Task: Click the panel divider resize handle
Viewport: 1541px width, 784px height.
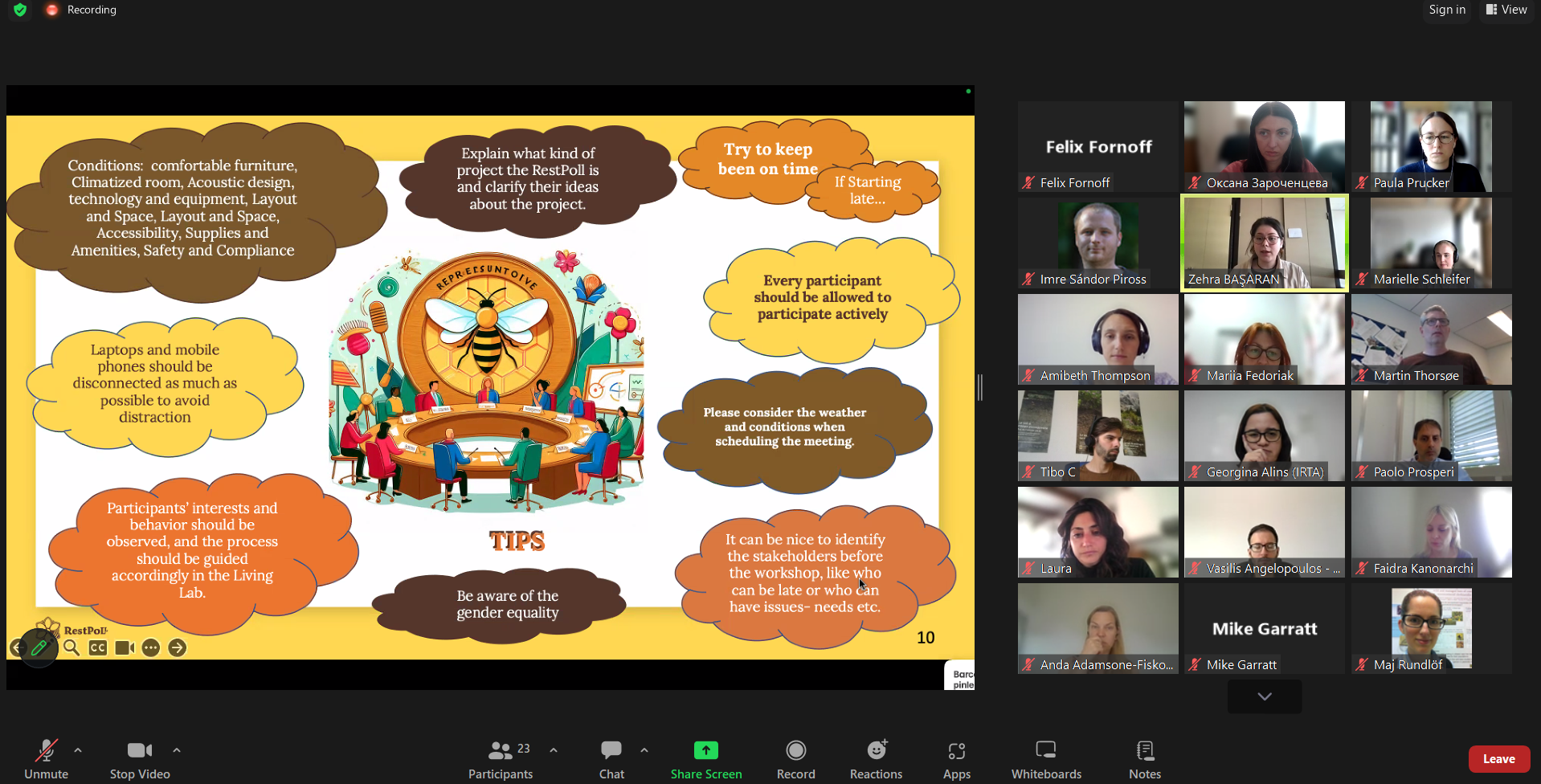Action: [980, 387]
